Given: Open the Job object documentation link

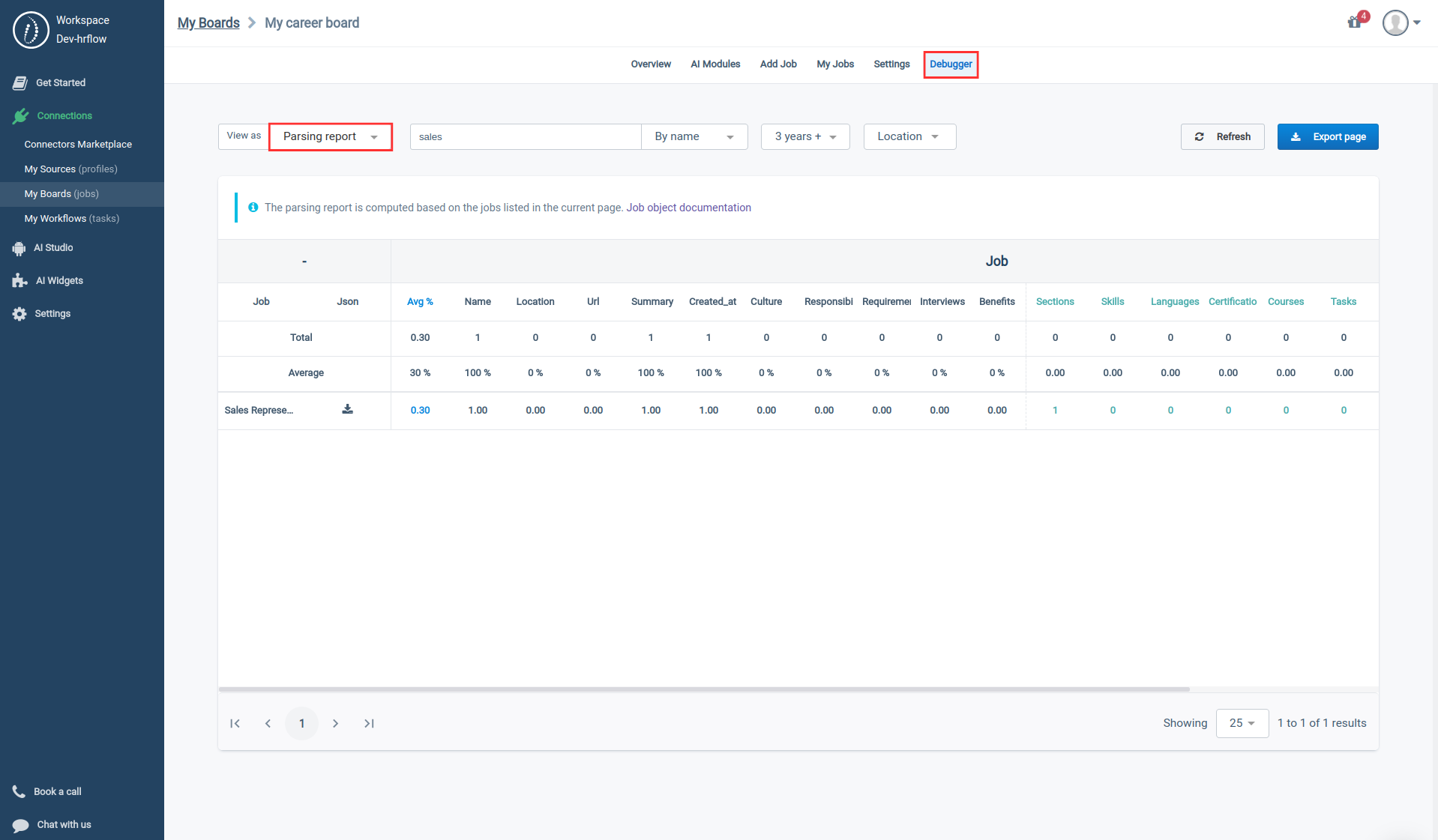Looking at the screenshot, I should [688, 208].
